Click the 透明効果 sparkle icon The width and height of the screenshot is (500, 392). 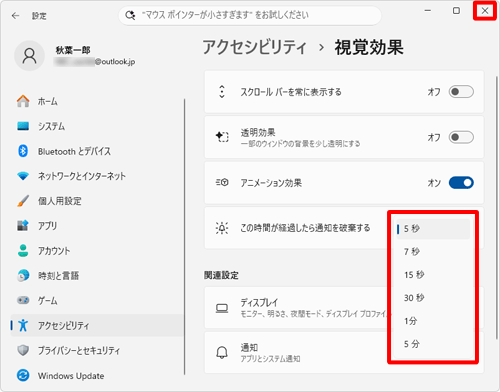click(222, 137)
